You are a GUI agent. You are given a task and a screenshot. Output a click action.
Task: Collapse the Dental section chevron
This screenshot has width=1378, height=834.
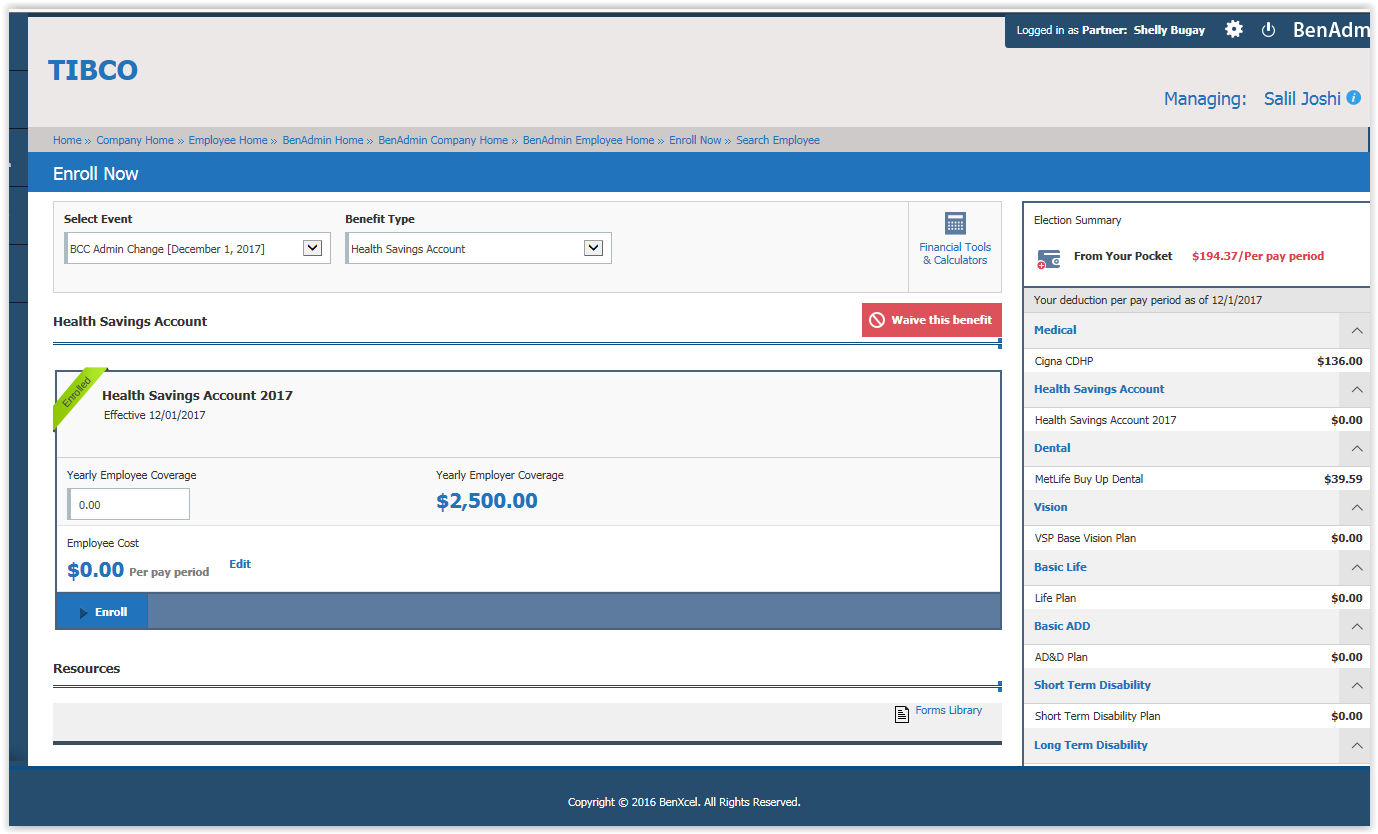1356,449
